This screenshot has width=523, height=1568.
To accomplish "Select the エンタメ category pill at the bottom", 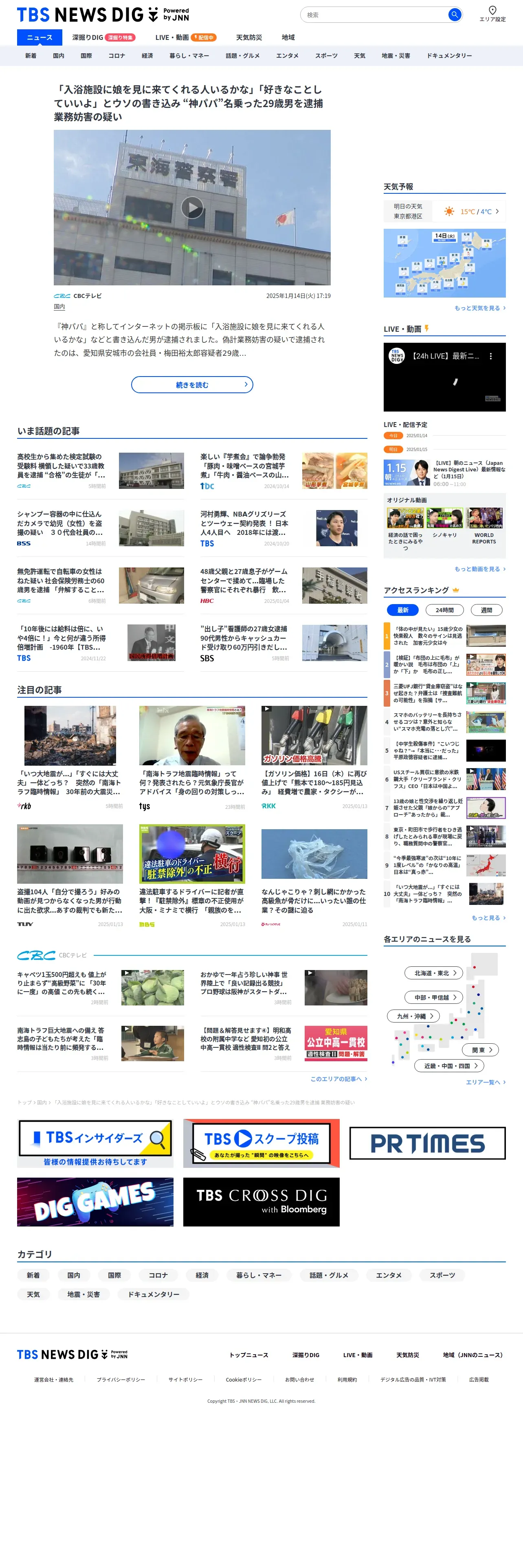I will pos(389,1275).
